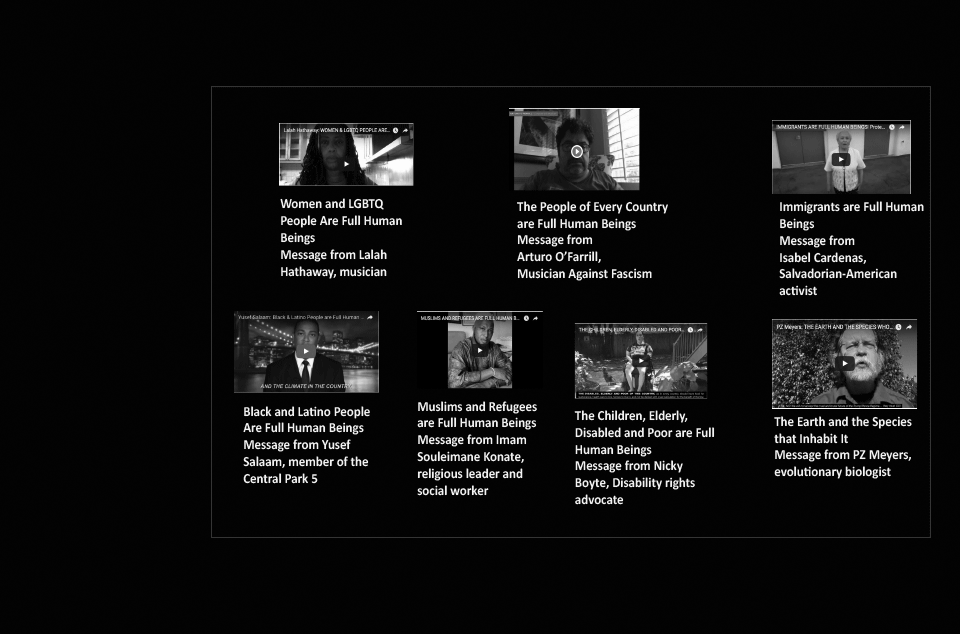Click Share icon on Yusef Salaam video
The image size is (960, 634).
370,317
